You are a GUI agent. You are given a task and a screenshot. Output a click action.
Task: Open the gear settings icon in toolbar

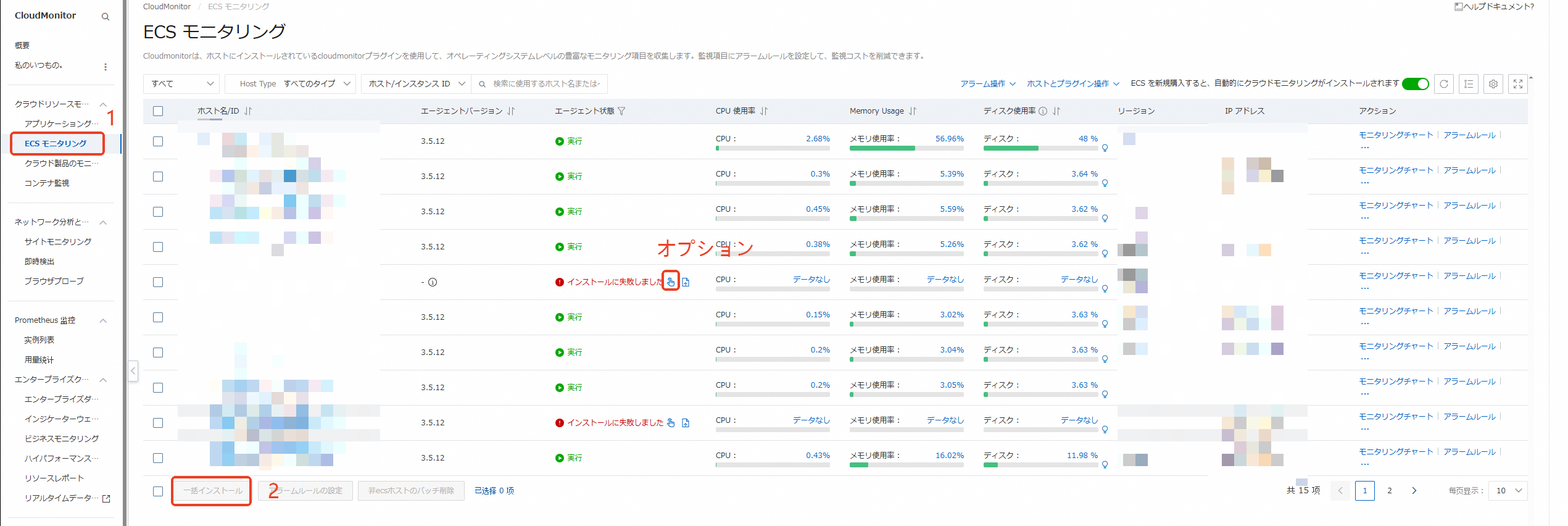click(1493, 84)
